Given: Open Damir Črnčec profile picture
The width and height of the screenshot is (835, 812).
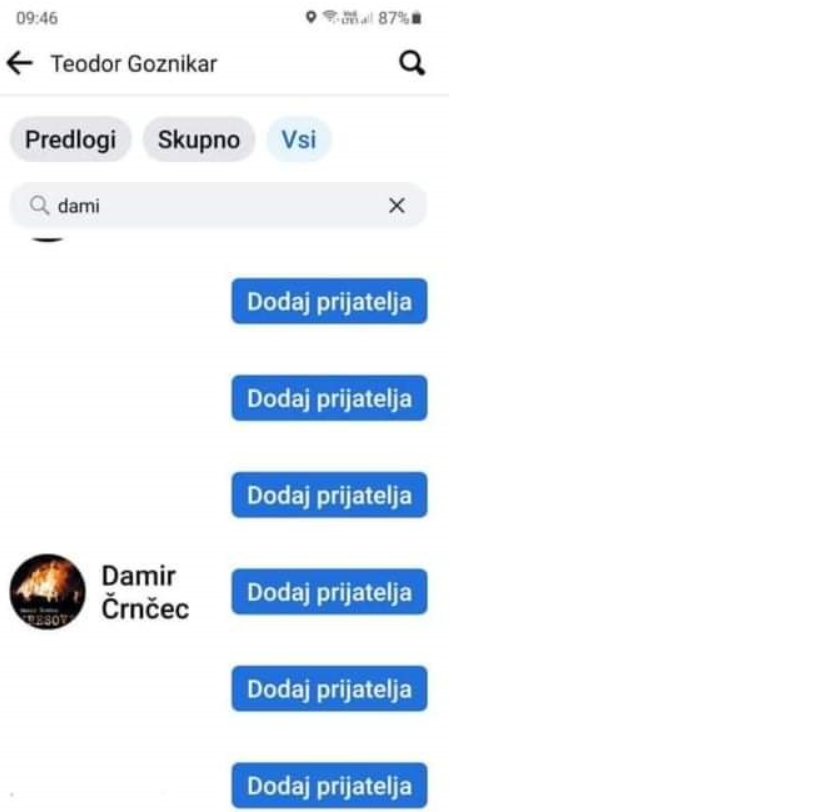Looking at the screenshot, I should (47, 592).
